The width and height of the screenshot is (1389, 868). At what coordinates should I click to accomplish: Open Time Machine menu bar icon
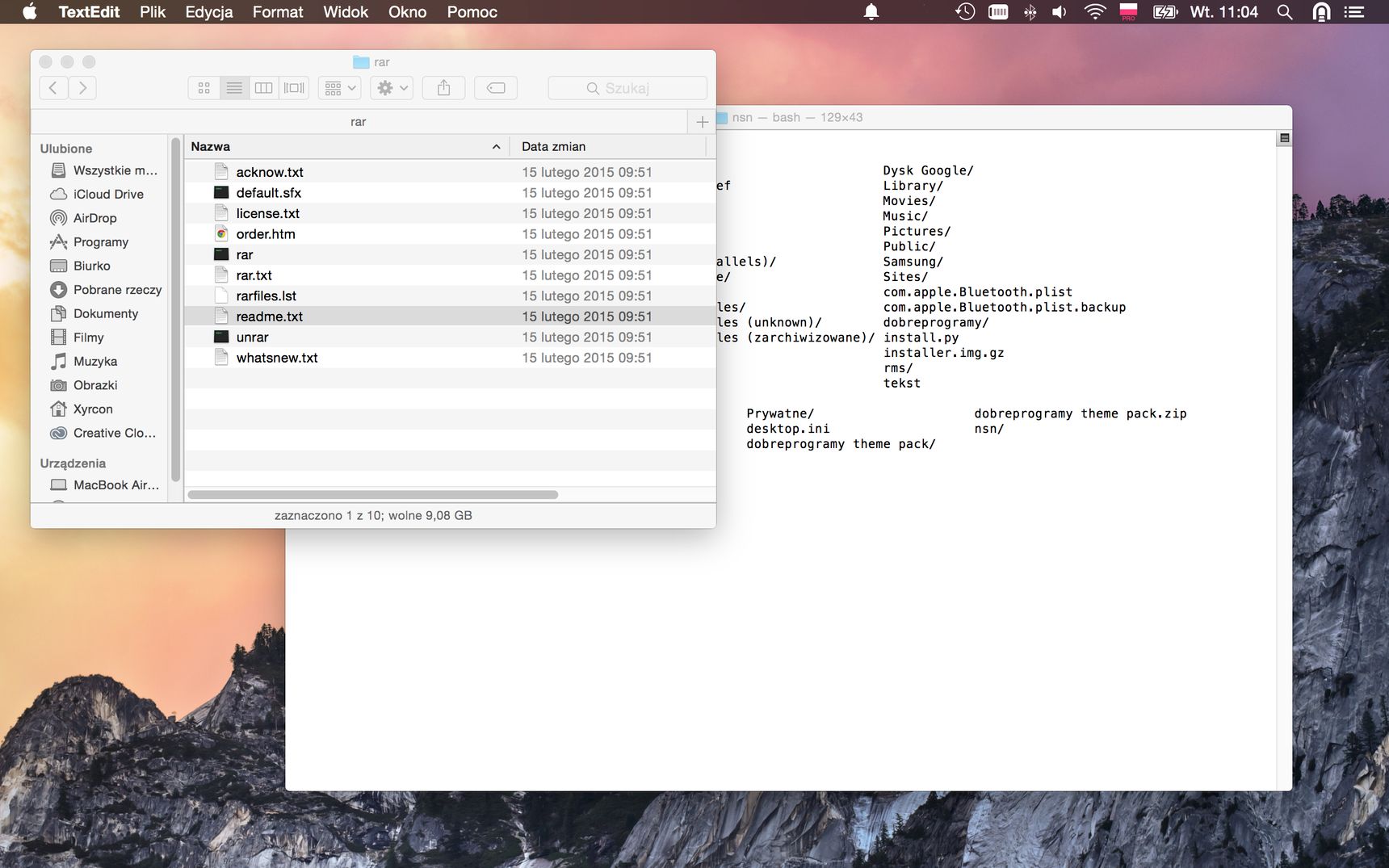pos(965,11)
